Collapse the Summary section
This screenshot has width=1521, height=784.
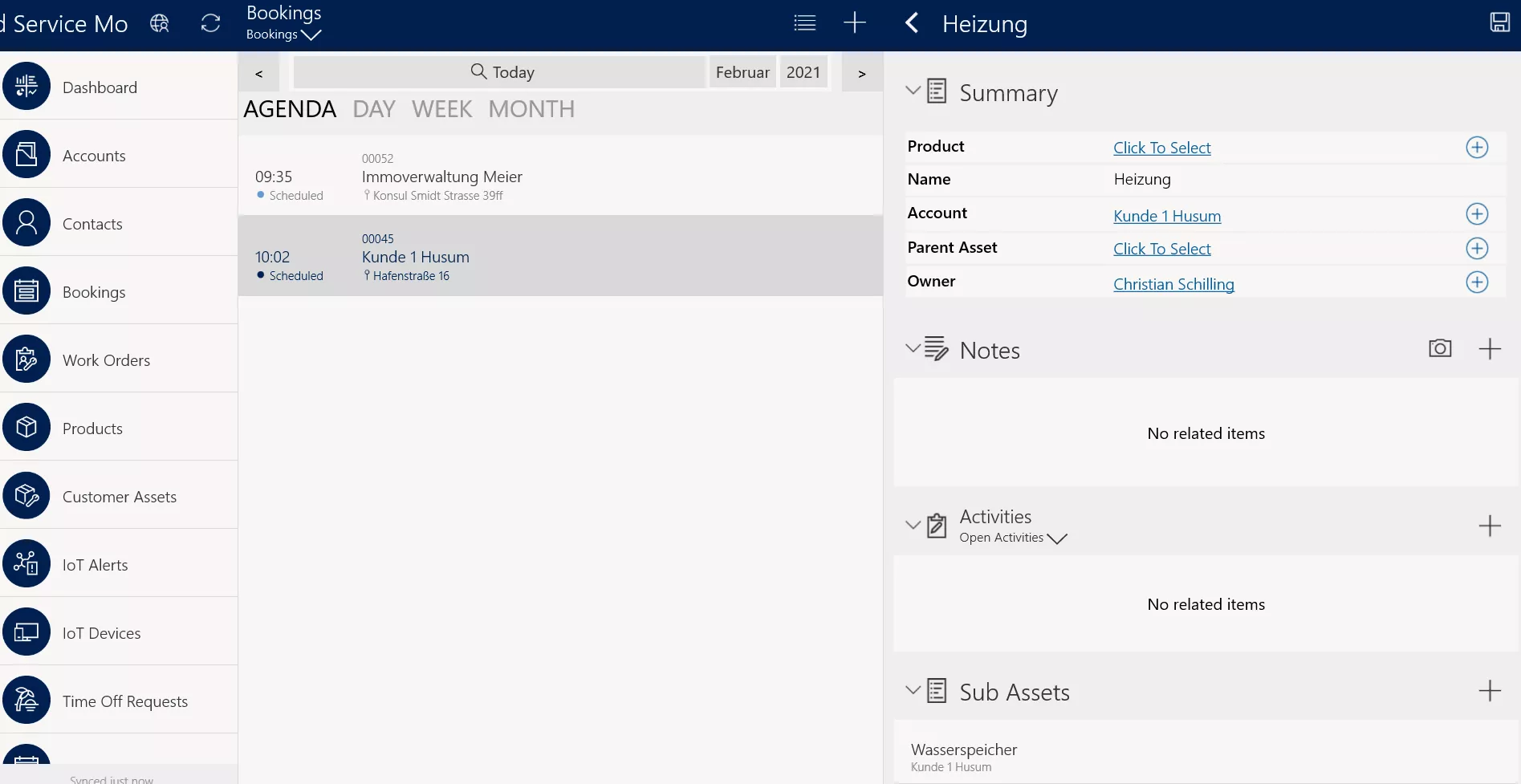tap(913, 91)
